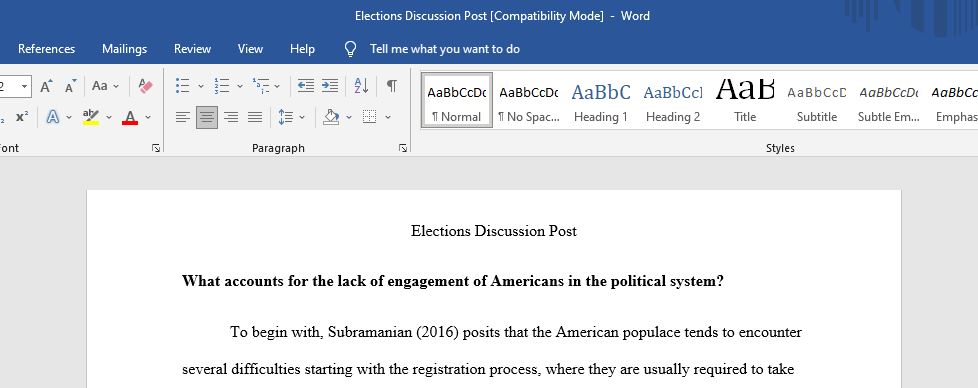Apply the Heading 1 style

tap(601, 100)
